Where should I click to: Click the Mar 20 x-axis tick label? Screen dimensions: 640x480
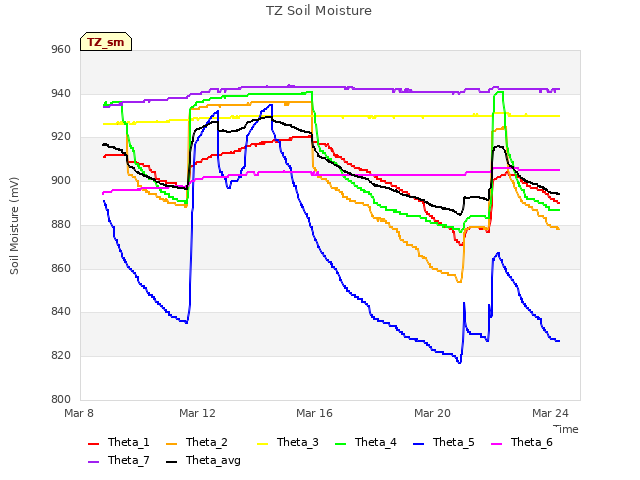(432, 413)
